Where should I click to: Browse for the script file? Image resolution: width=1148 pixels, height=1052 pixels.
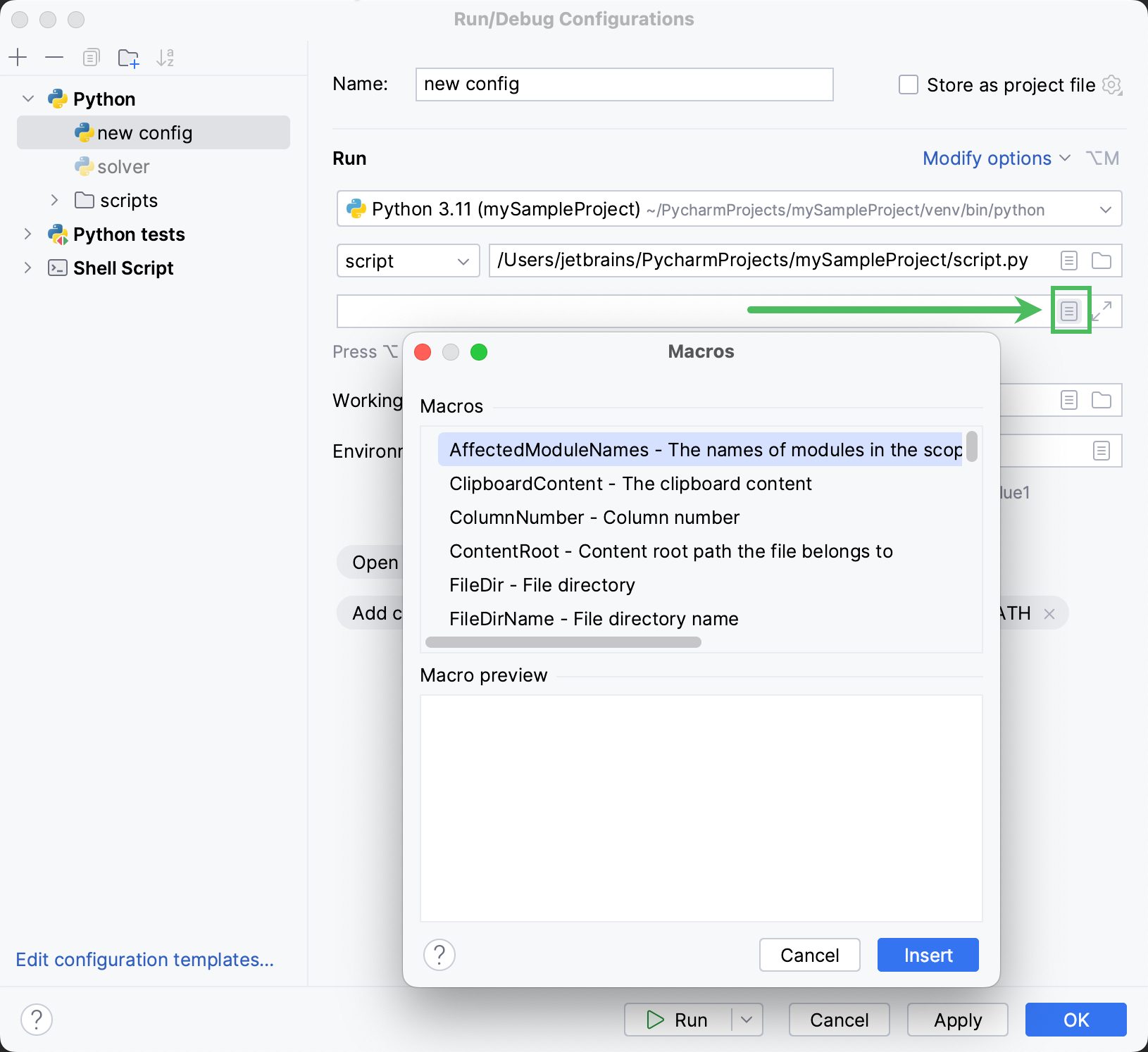click(1101, 261)
